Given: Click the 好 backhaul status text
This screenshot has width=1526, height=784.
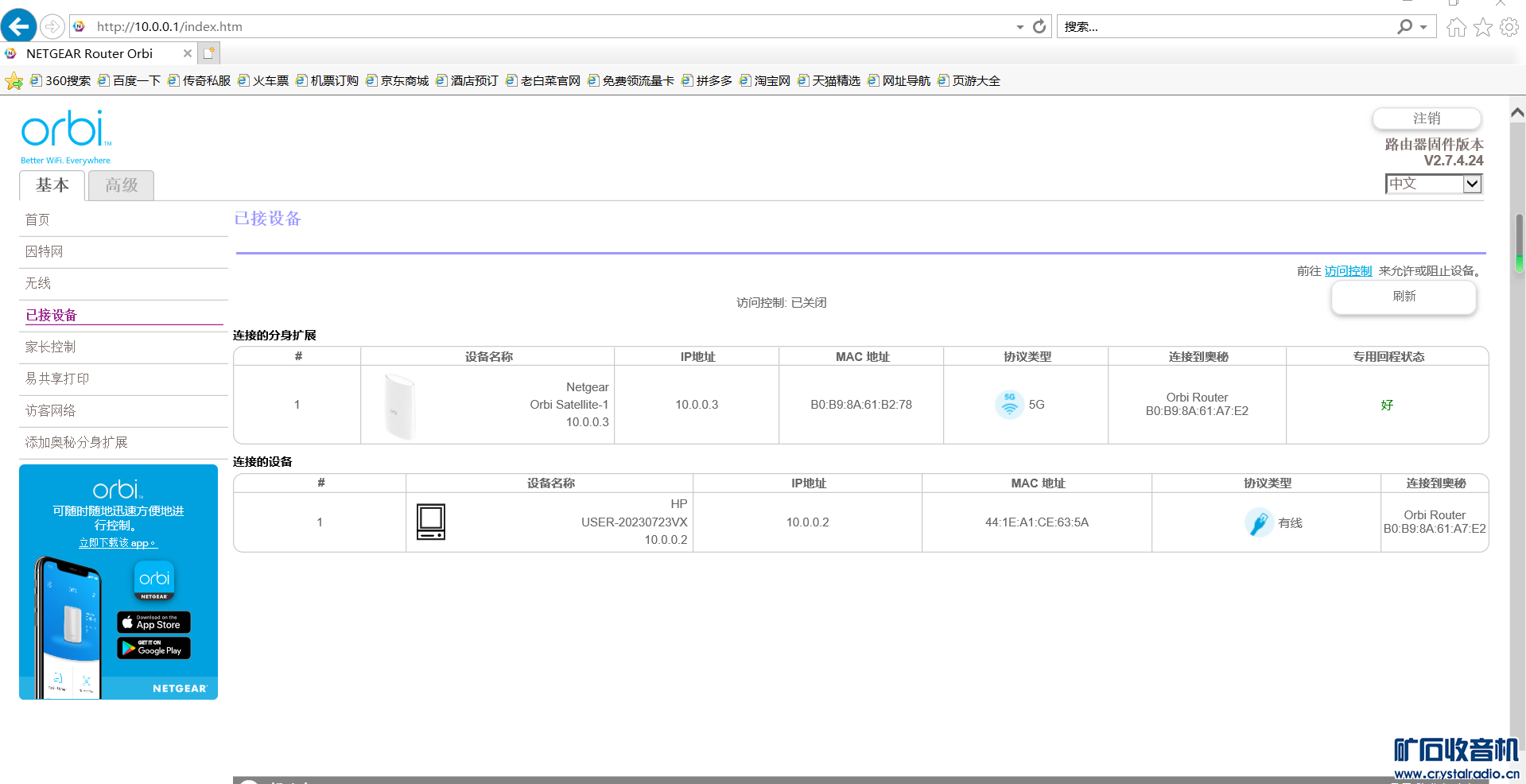Looking at the screenshot, I should point(1387,406).
